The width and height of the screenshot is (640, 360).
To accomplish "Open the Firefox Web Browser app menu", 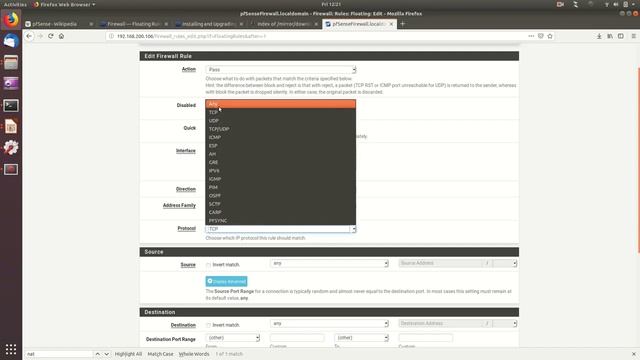I will [x=64, y=4].
